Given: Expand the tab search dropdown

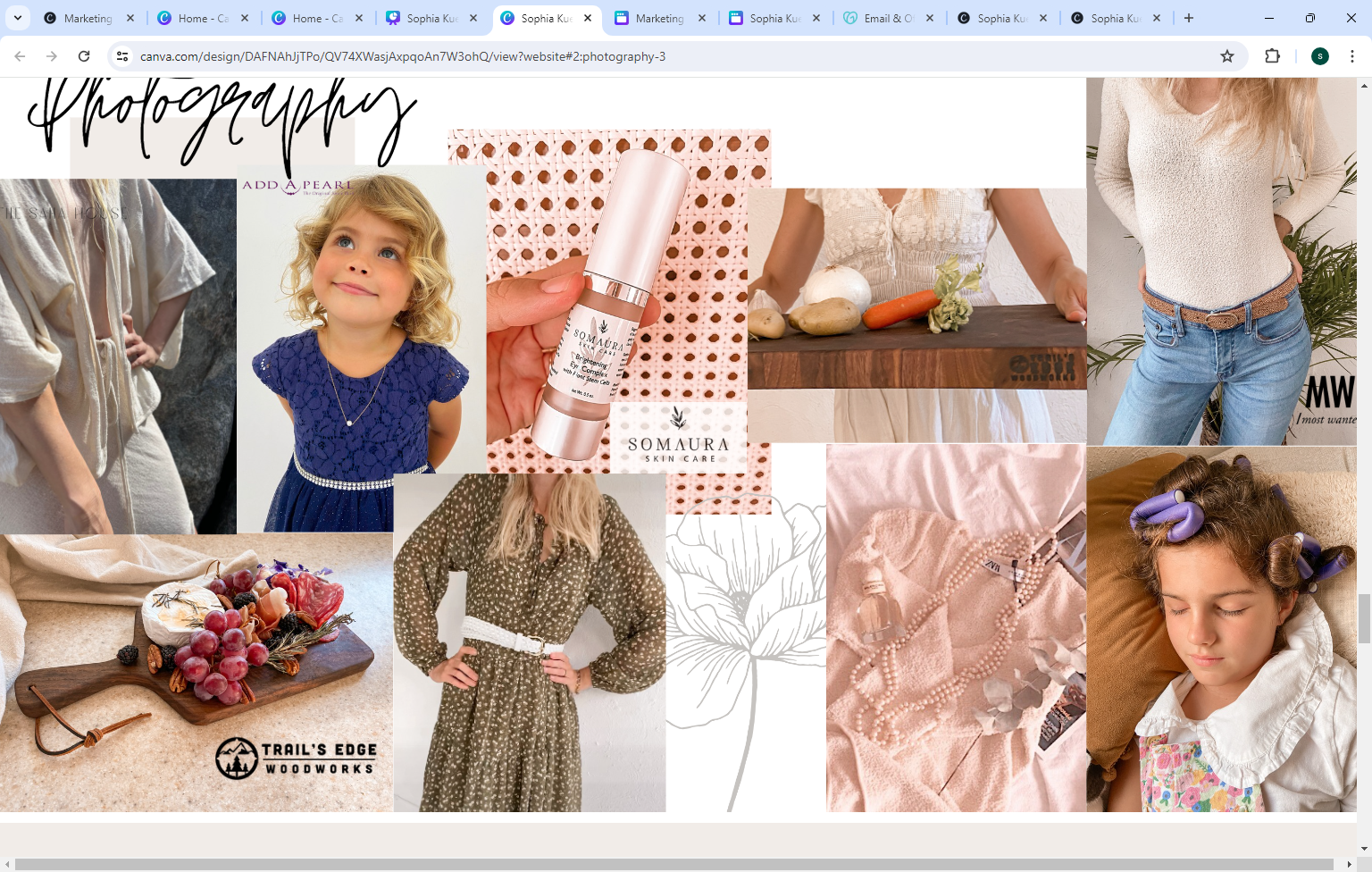Looking at the screenshot, I should point(18,18).
